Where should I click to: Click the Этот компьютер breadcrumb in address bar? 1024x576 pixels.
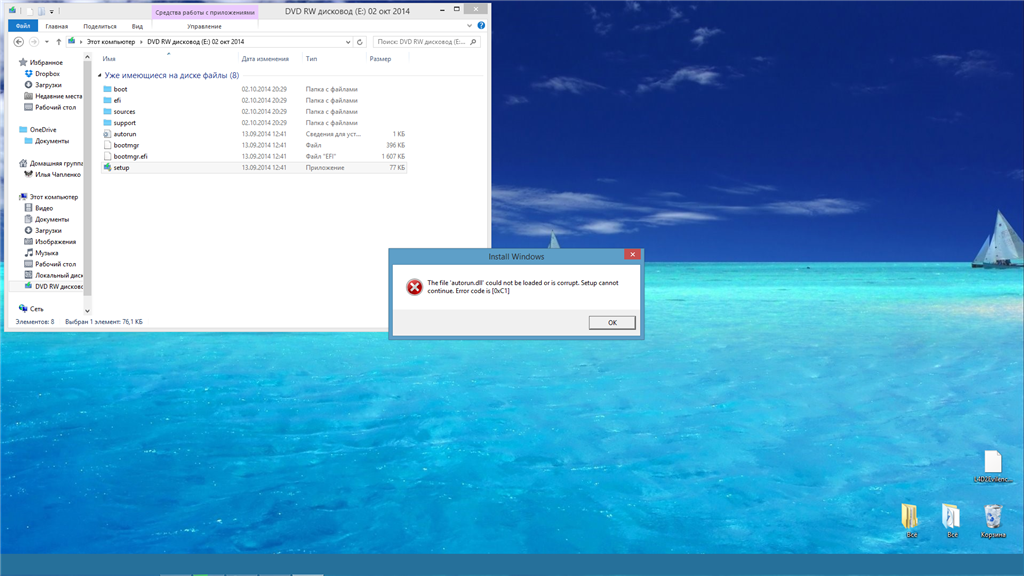(111, 42)
